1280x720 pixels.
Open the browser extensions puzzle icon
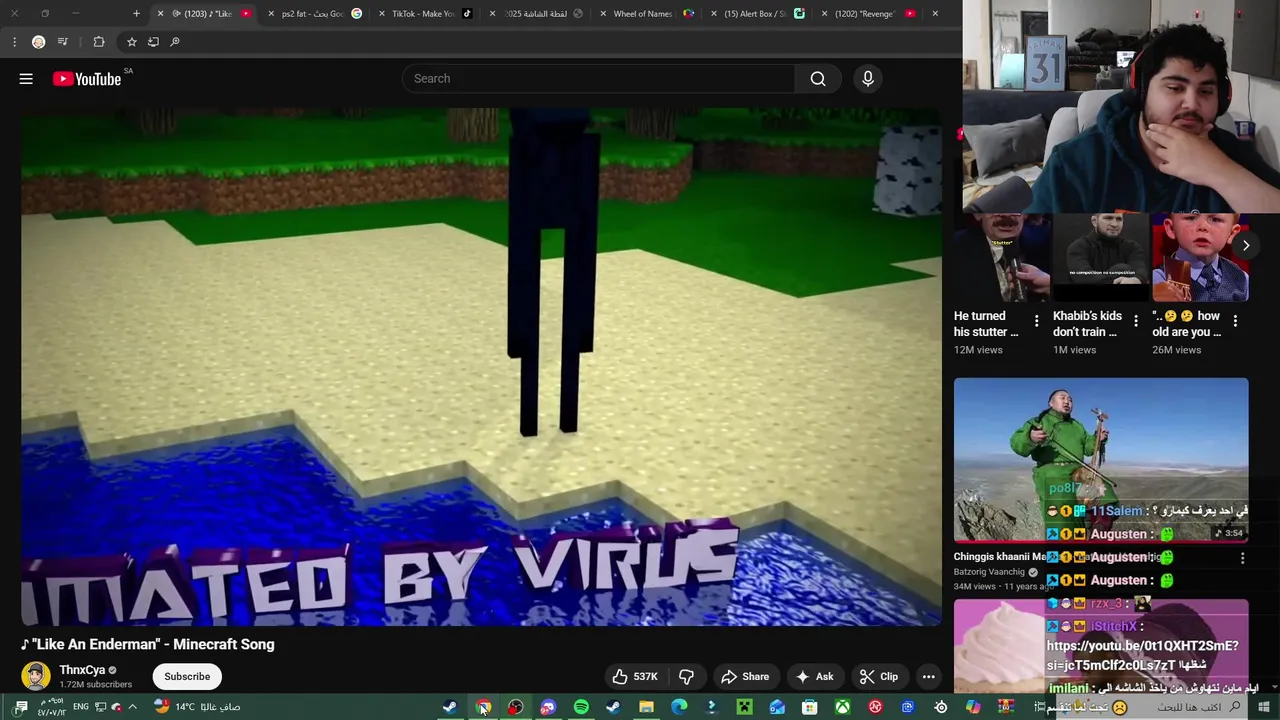(98, 42)
